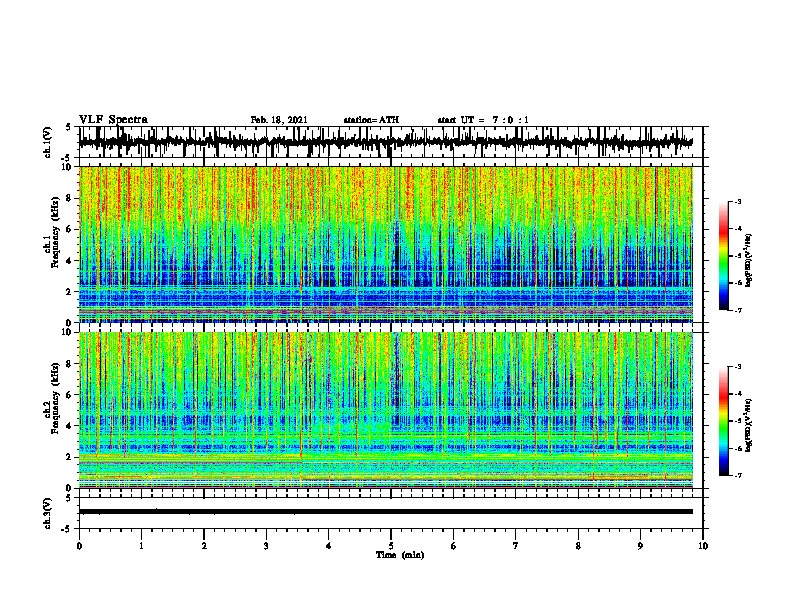The height and width of the screenshot is (612, 792).
Task: Click the "6" kHz tick on ch.2 spectrogram
Action: (x=69, y=395)
